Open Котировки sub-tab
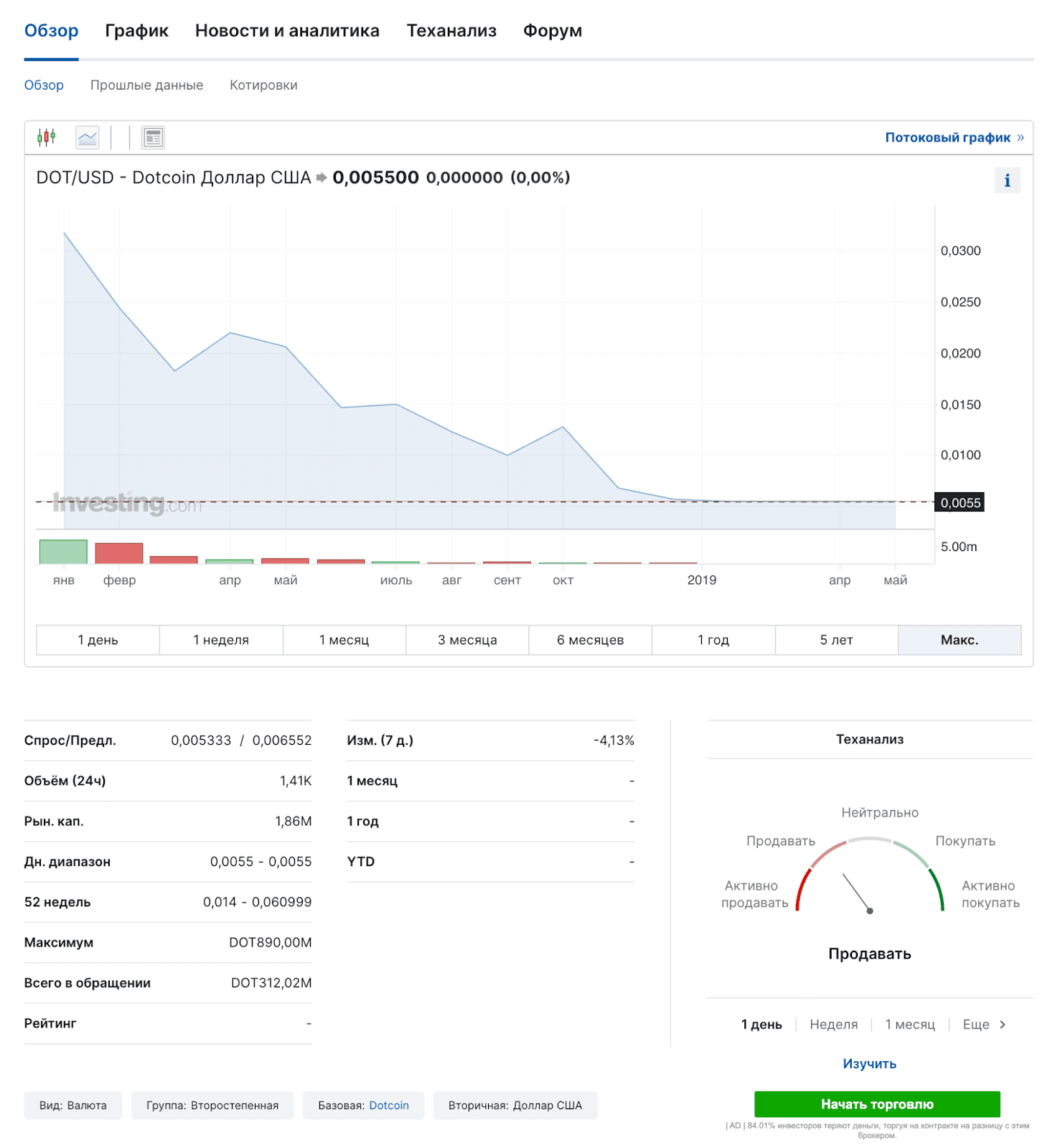Image resolution: width=1060 pixels, height=1148 pixels. pyautogui.click(x=263, y=85)
